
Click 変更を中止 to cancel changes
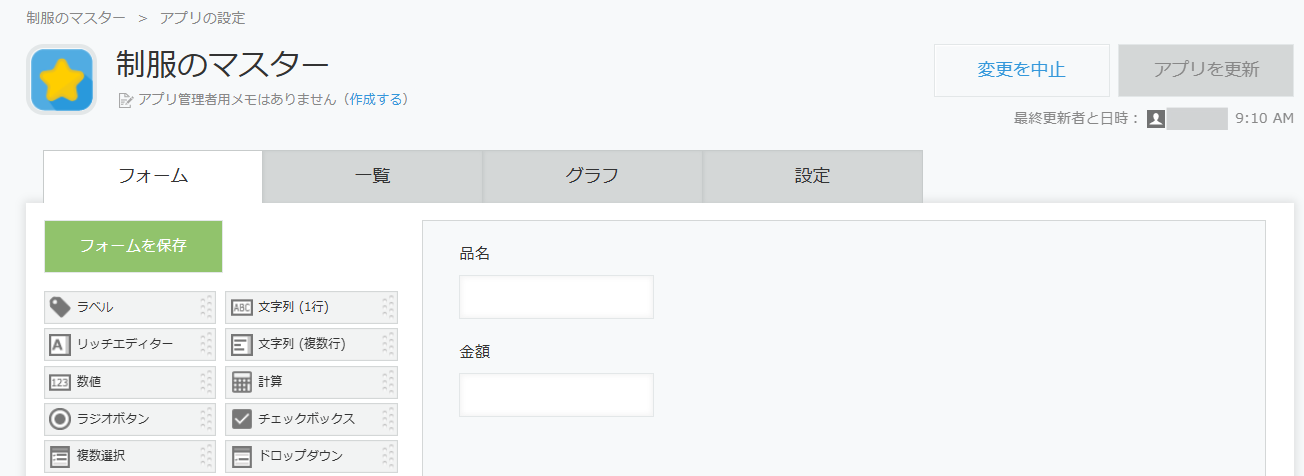1021,70
